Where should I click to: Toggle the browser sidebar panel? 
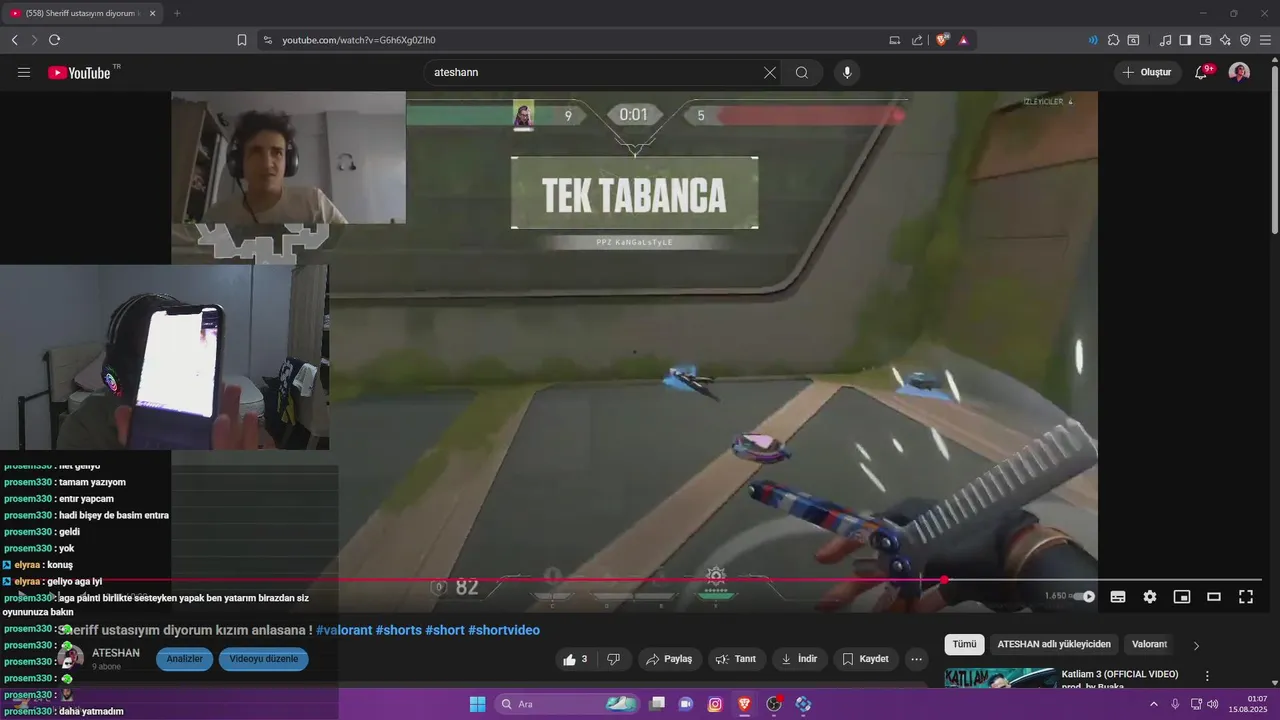1185,40
